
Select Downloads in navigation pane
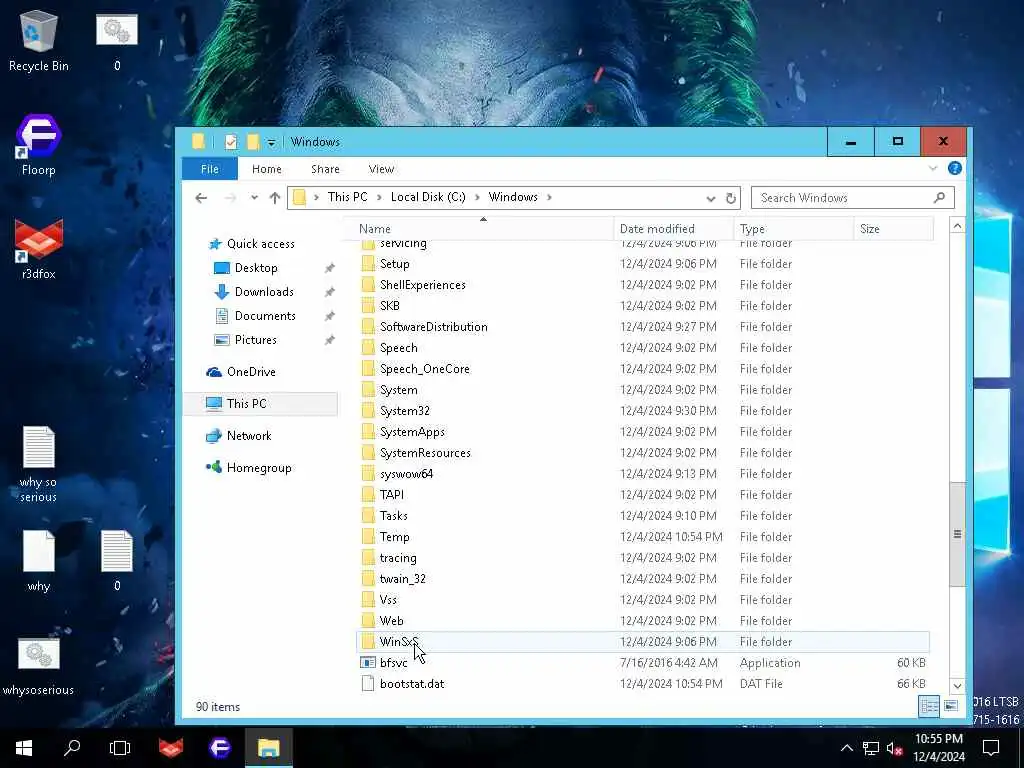tap(264, 292)
